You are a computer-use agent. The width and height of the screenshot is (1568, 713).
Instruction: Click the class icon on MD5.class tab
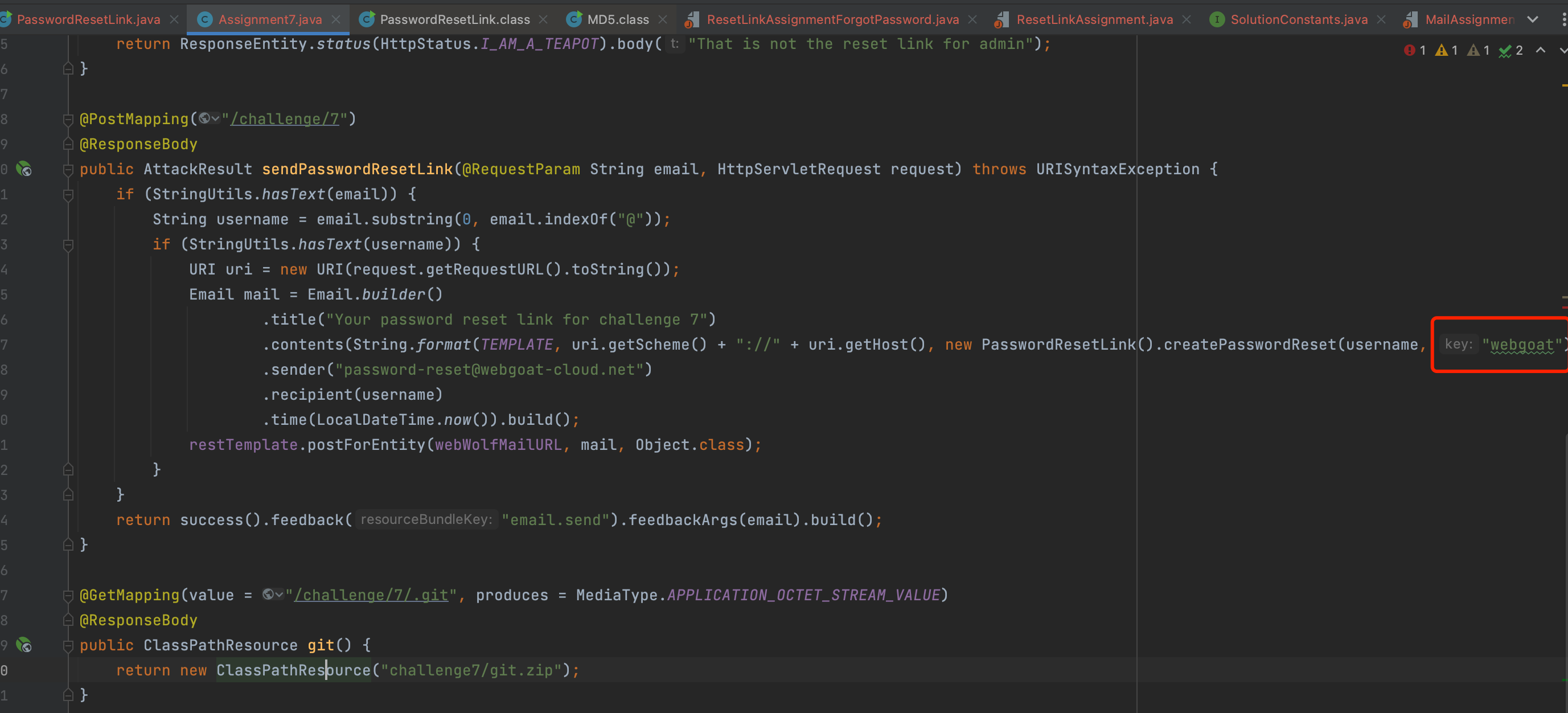[x=573, y=19]
